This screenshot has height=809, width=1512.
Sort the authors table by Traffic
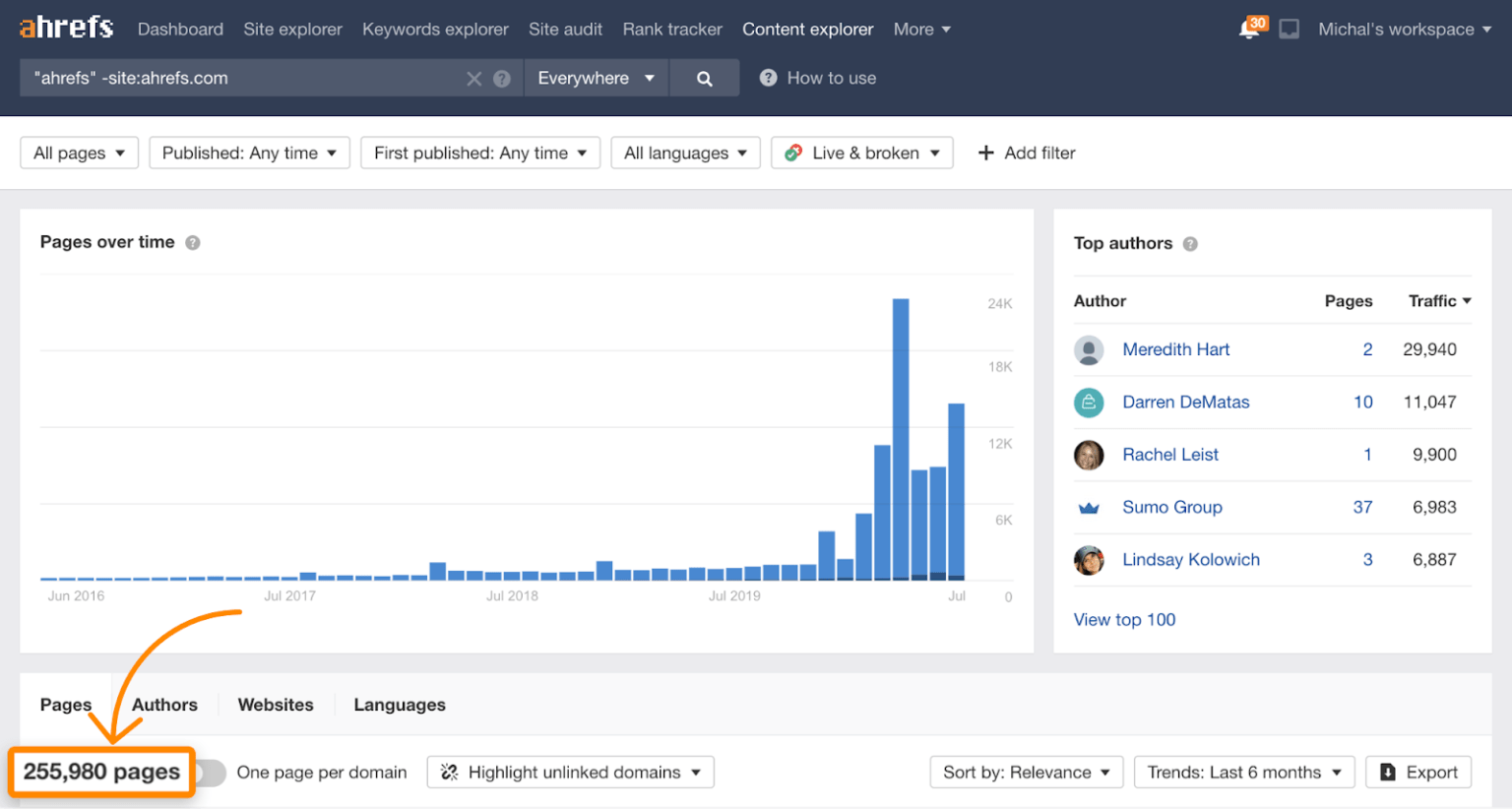pyautogui.click(x=1439, y=301)
